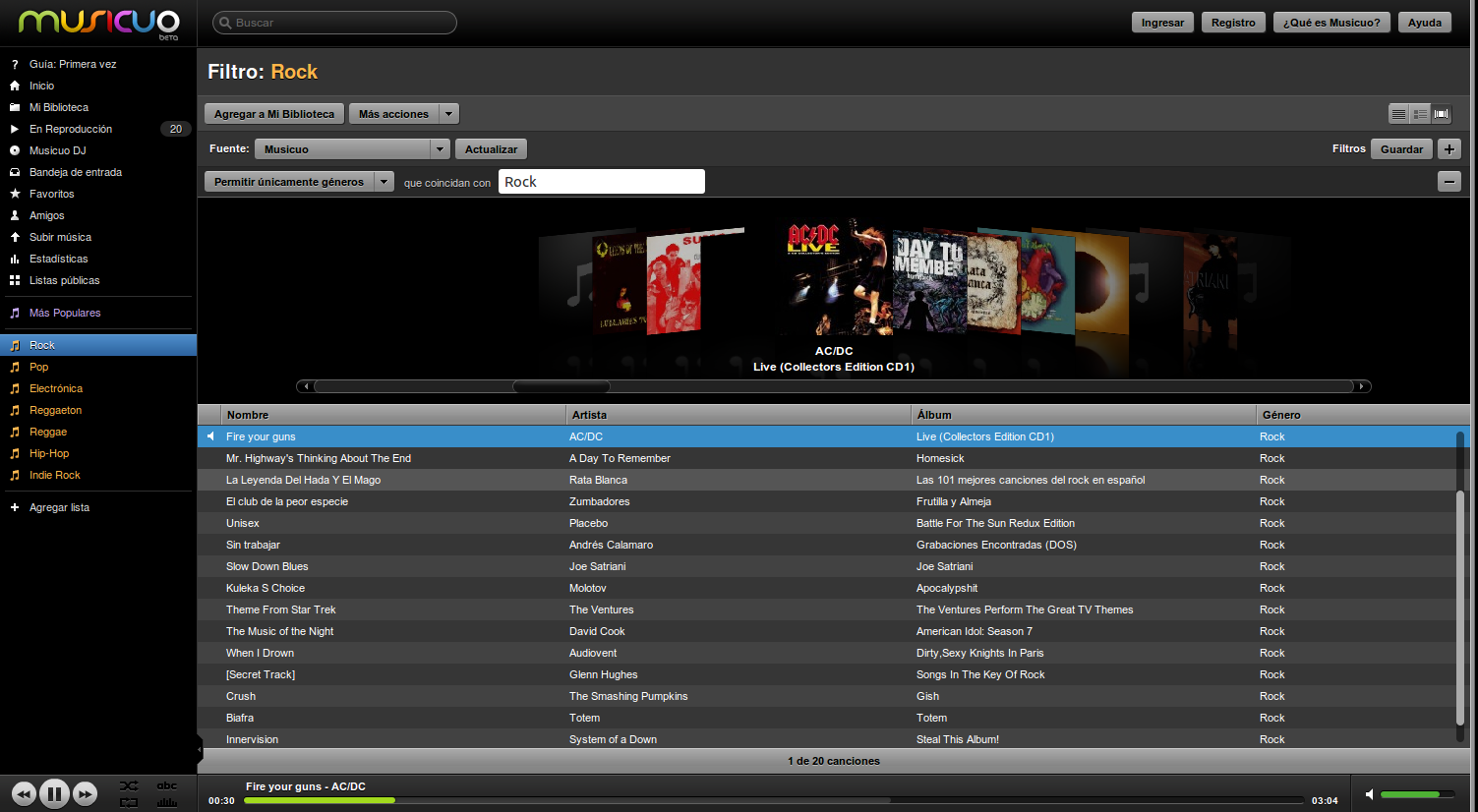Open Bandeja de entrada
1478x812 pixels.
pos(76,172)
